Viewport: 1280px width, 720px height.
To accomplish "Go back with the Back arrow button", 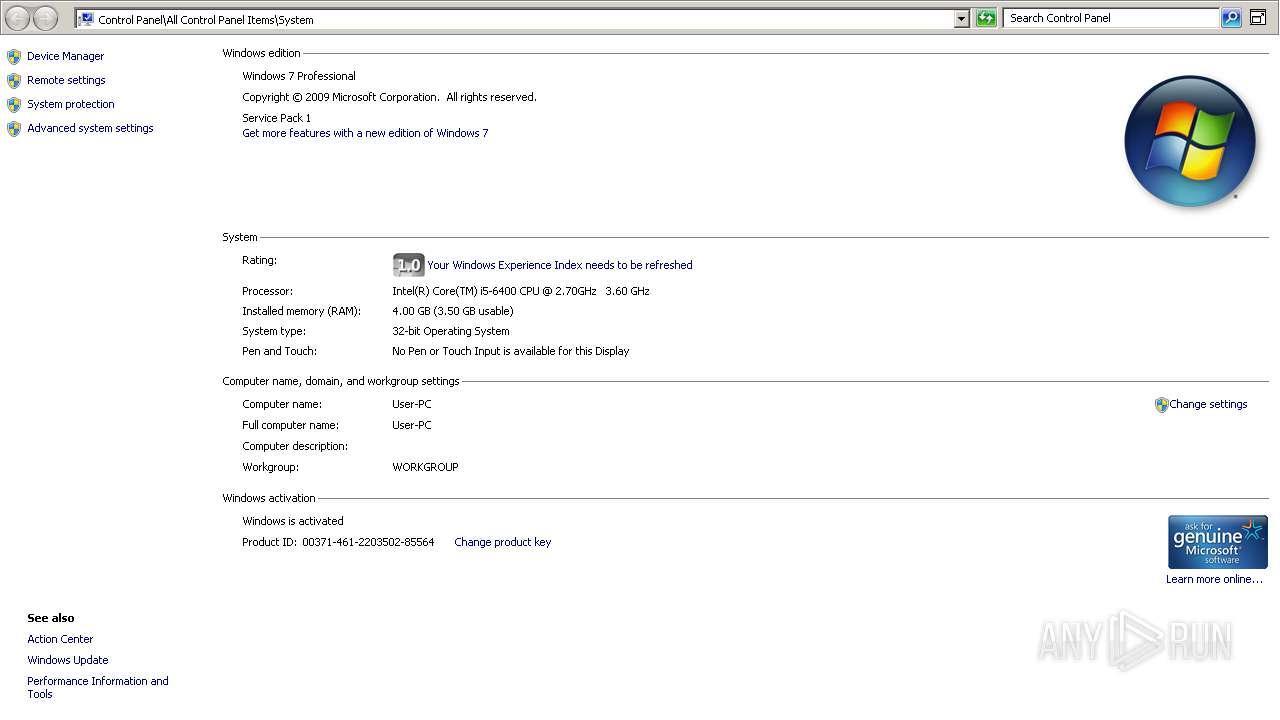I will [18, 18].
